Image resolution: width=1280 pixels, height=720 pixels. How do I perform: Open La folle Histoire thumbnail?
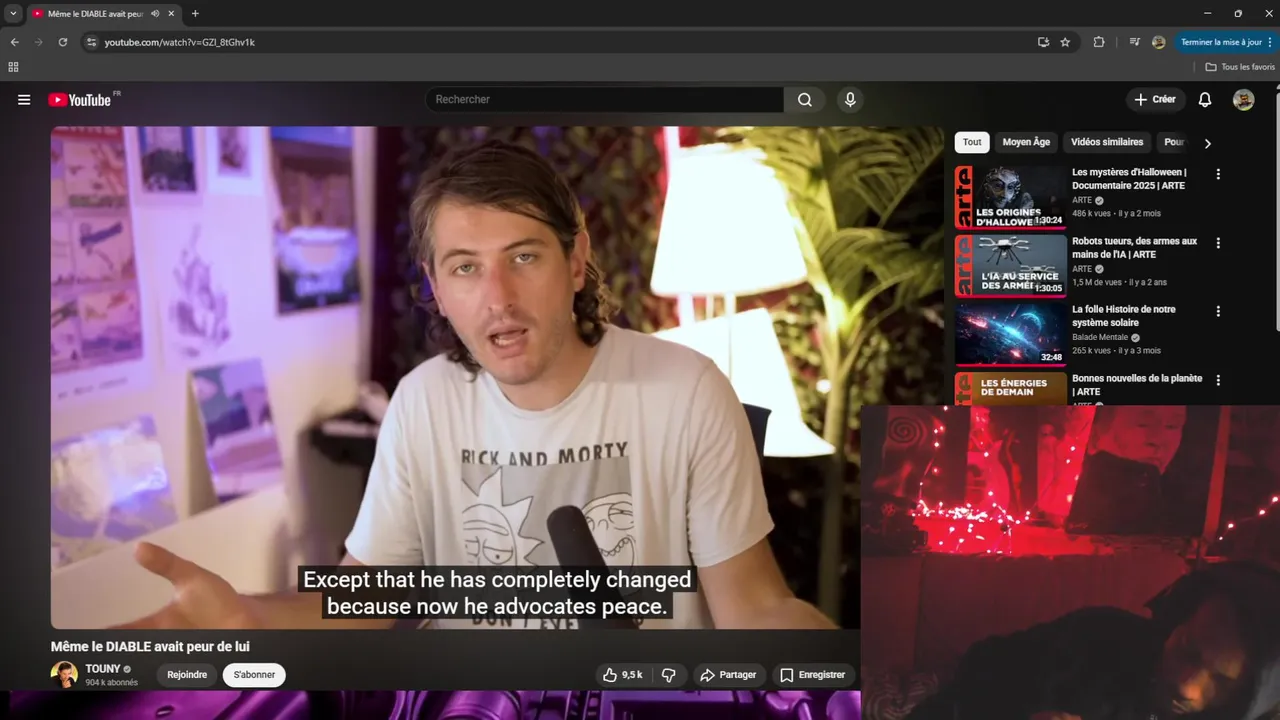pos(1011,334)
